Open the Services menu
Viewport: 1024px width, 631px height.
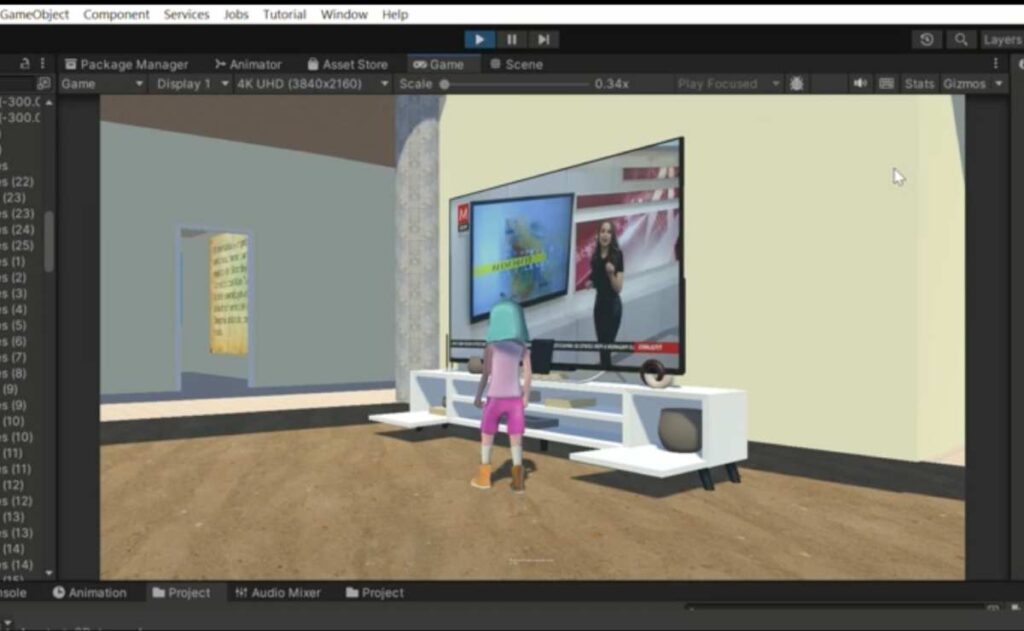pos(186,14)
